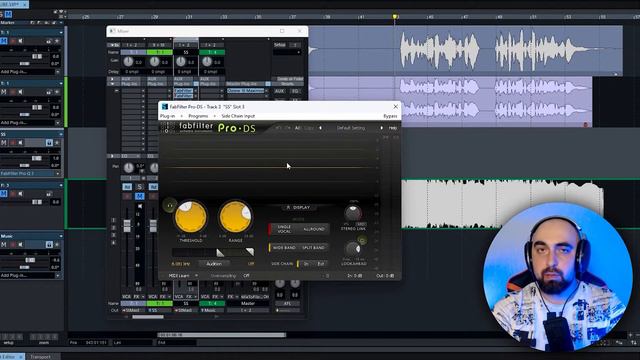Click the SS channel name in mixer
Screen dimensions: 640x360
point(186,52)
